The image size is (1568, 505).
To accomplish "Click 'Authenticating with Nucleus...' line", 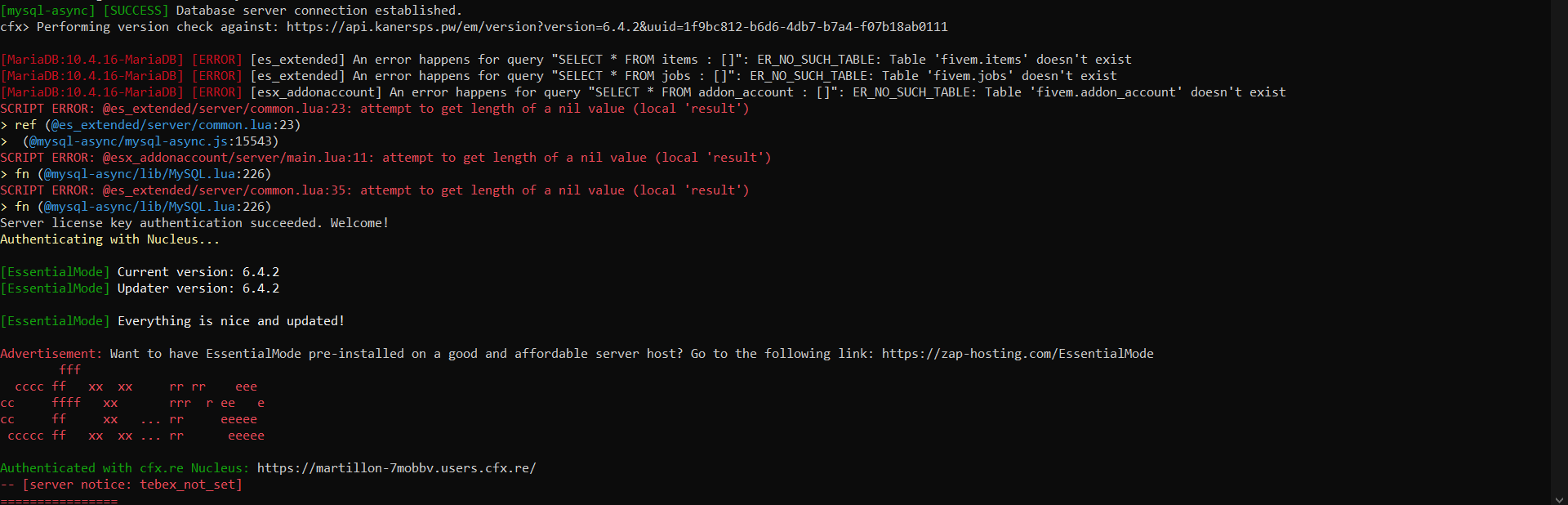I will tap(109, 239).
